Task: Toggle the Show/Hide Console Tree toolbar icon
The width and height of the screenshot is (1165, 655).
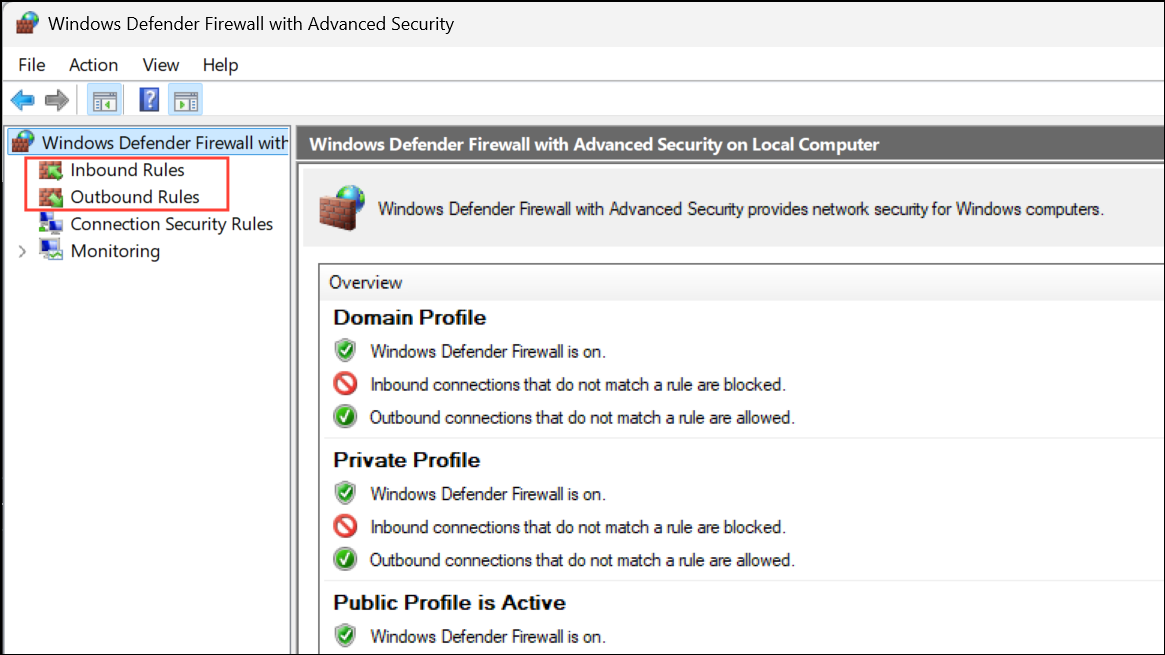Action: pos(103,100)
